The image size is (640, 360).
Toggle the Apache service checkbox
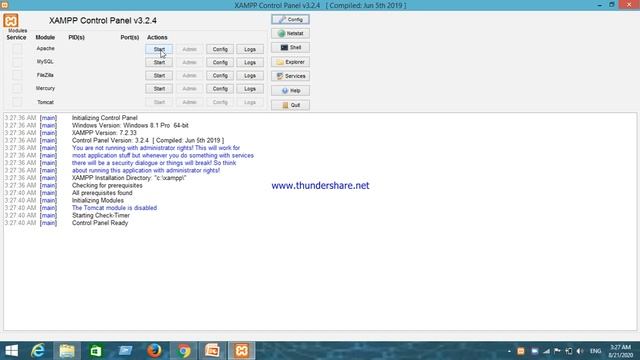[x=17, y=49]
